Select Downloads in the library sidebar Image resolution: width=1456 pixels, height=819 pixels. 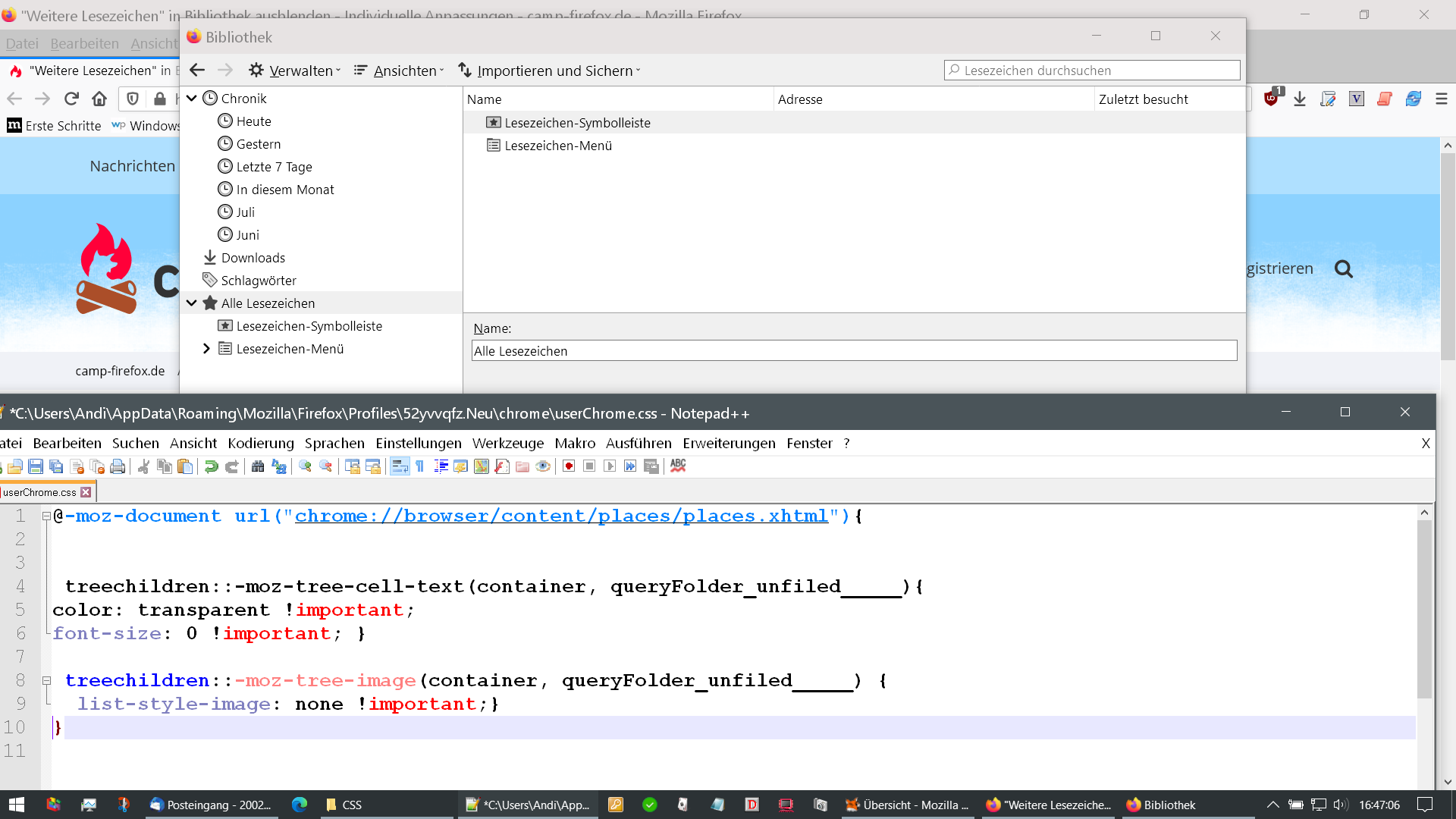click(x=253, y=258)
